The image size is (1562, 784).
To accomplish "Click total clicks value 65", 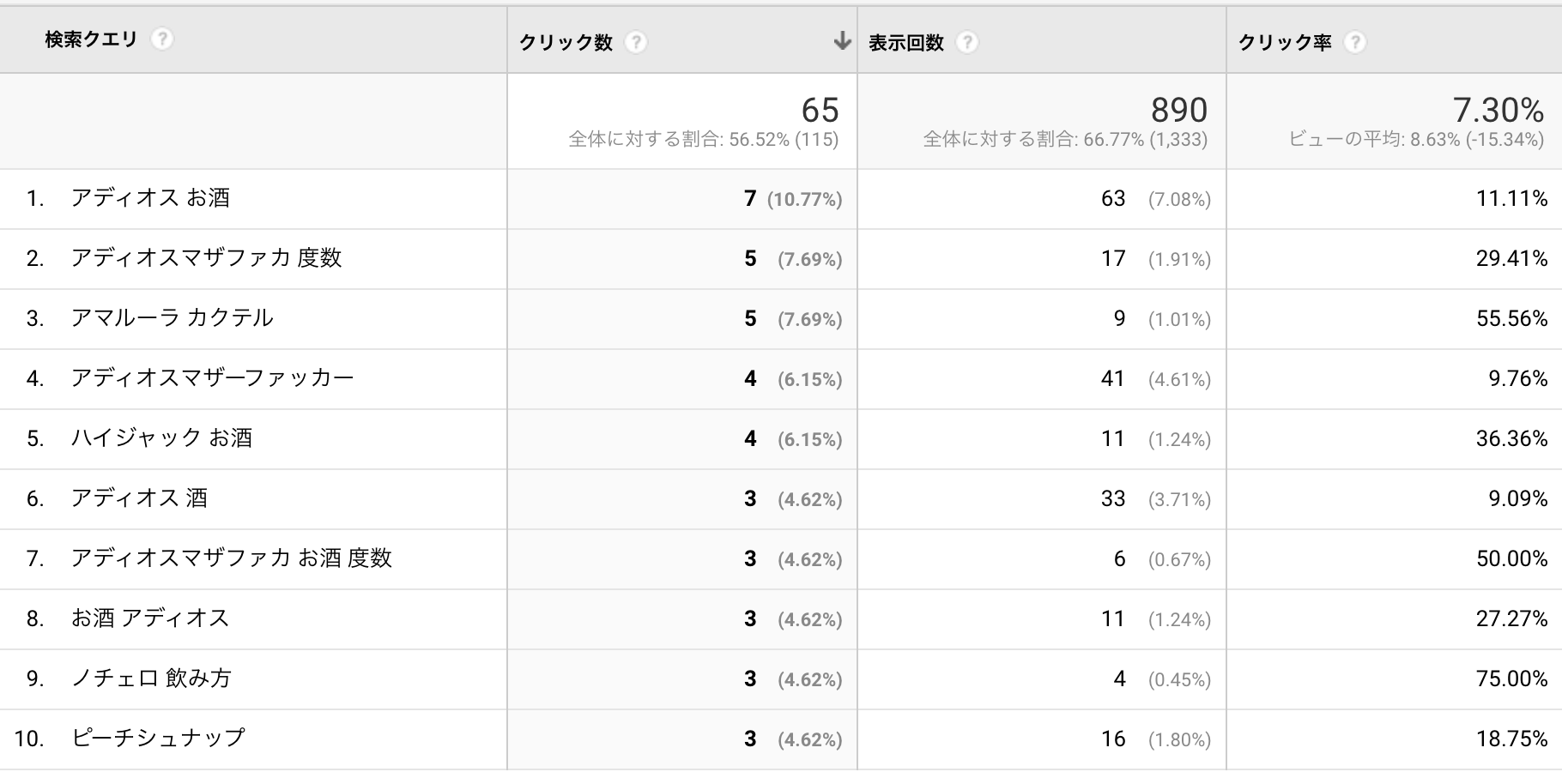I will coord(819,111).
